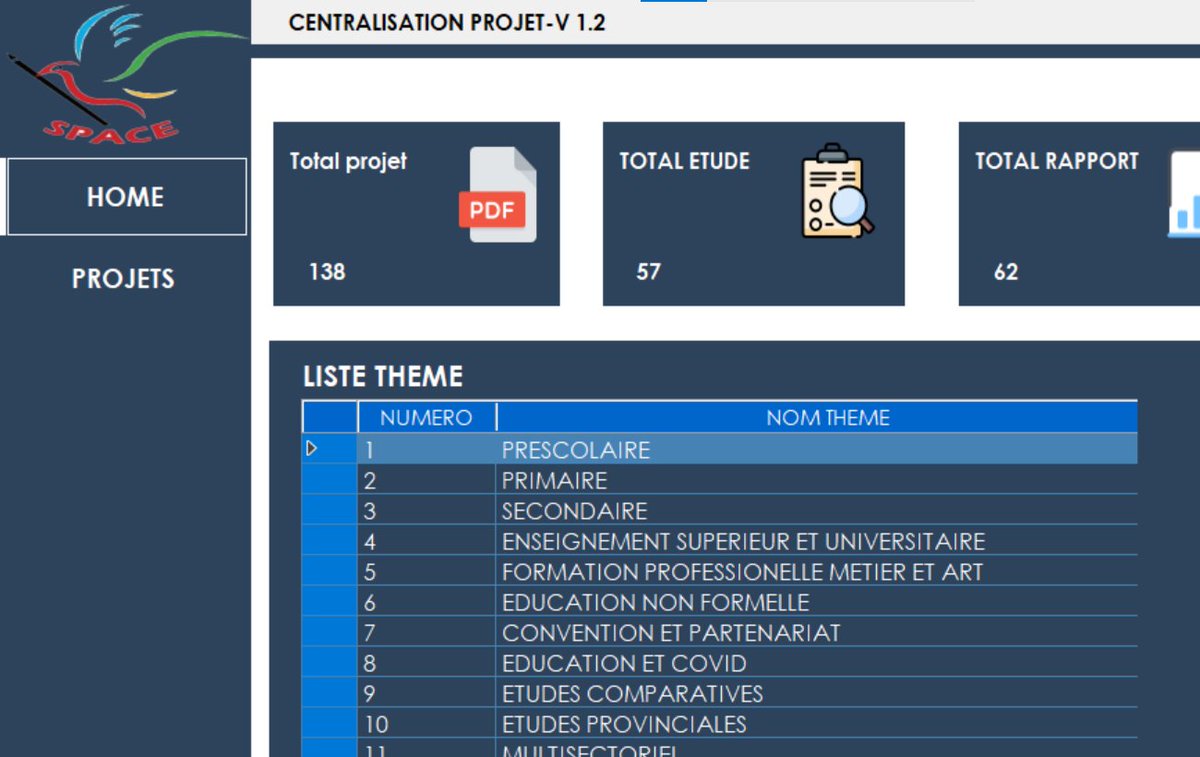Click the clipboard magnifier icon in TOTAL ETUDE
Screen dimensions: 1200x757
pyautogui.click(x=838, y=191)
